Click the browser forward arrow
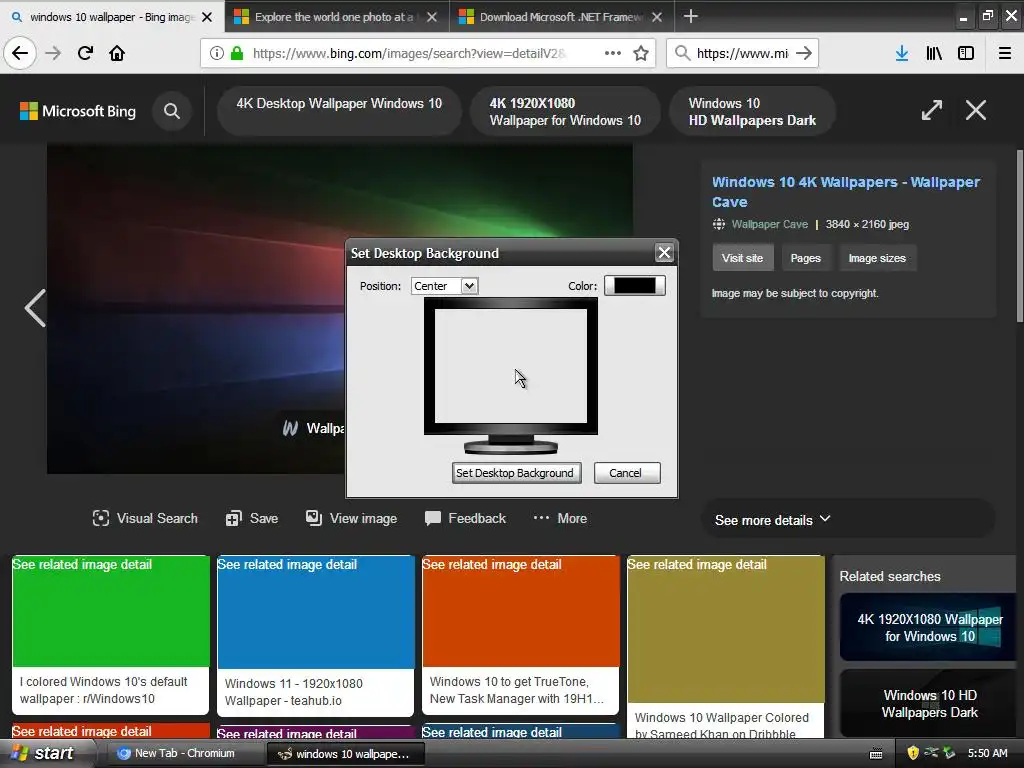The height and width of the screenshot is (768, 1024). (x=53, y=53)
